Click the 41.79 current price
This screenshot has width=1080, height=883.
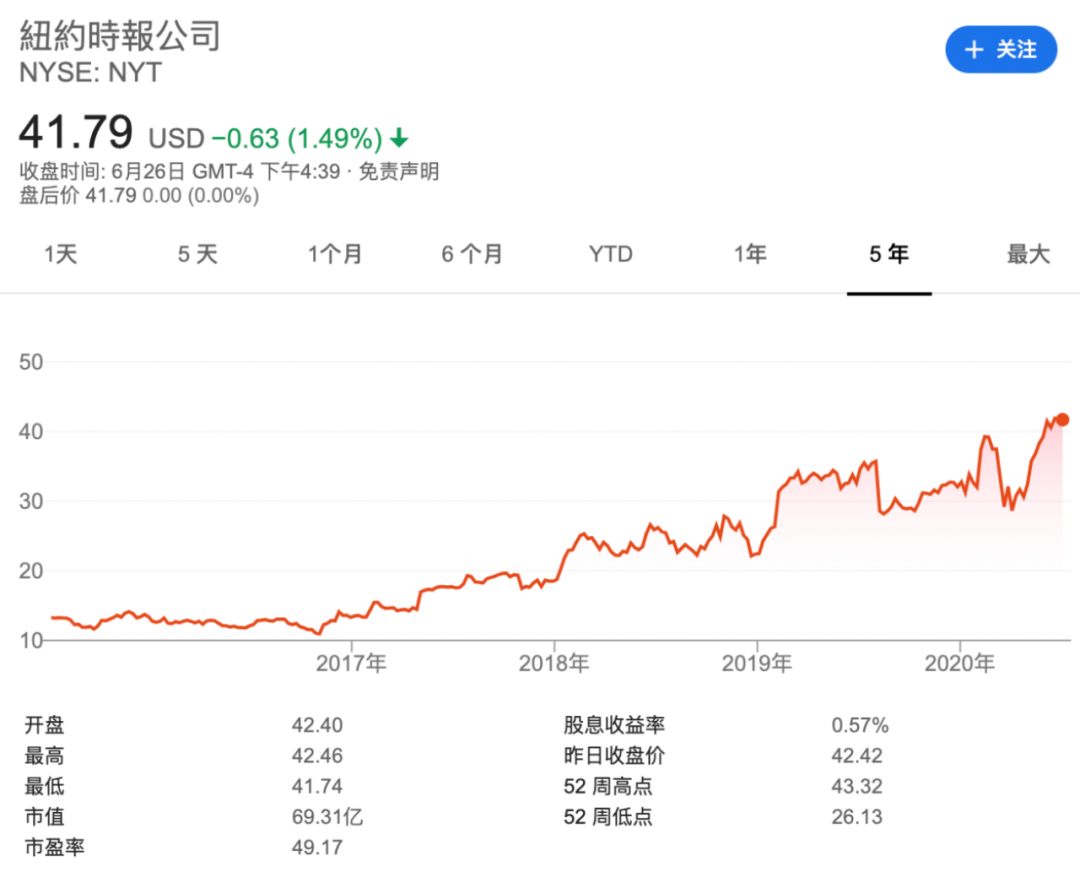click(76, 132)
